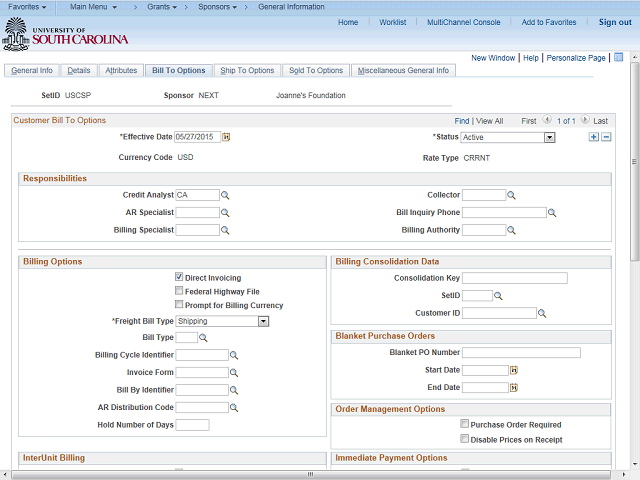The width and height of the screenshot is (640, 480).
Task: Uncheck the Direct Invoicing checkbox
Action: [179, 277]
